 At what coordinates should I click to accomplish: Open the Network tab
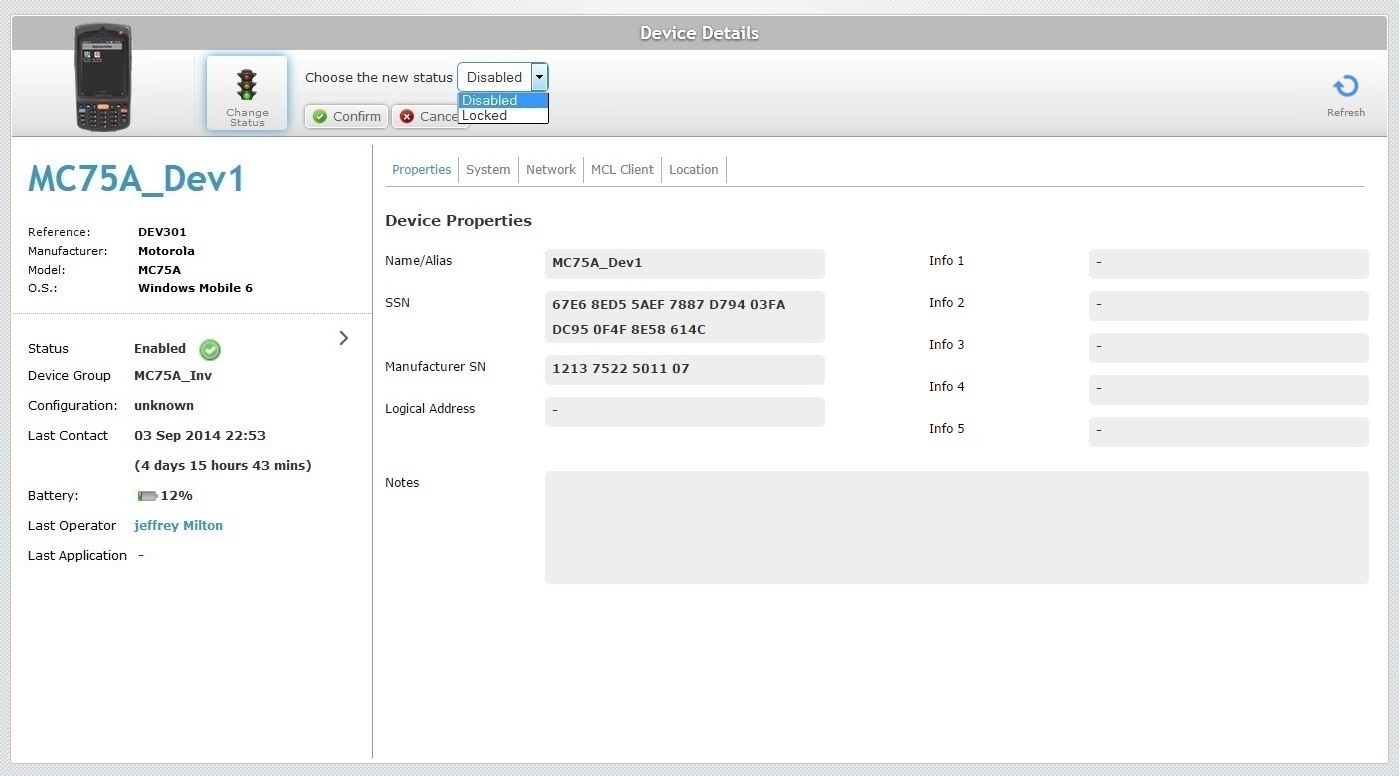tap(551, 170)
